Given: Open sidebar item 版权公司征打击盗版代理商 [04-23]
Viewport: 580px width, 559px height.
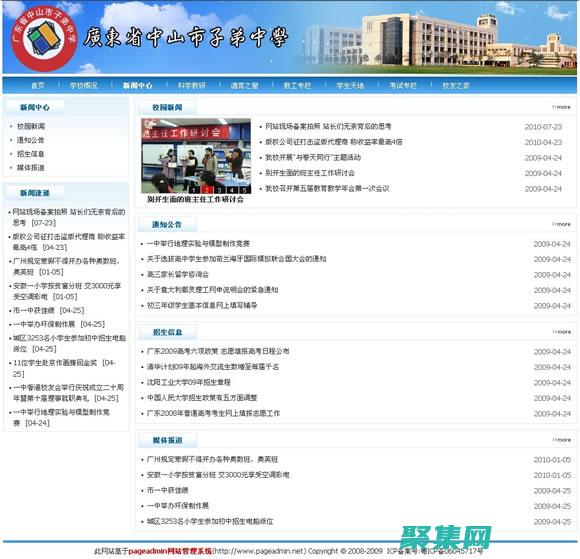Looking at the screenshot, I should [69, 242].
